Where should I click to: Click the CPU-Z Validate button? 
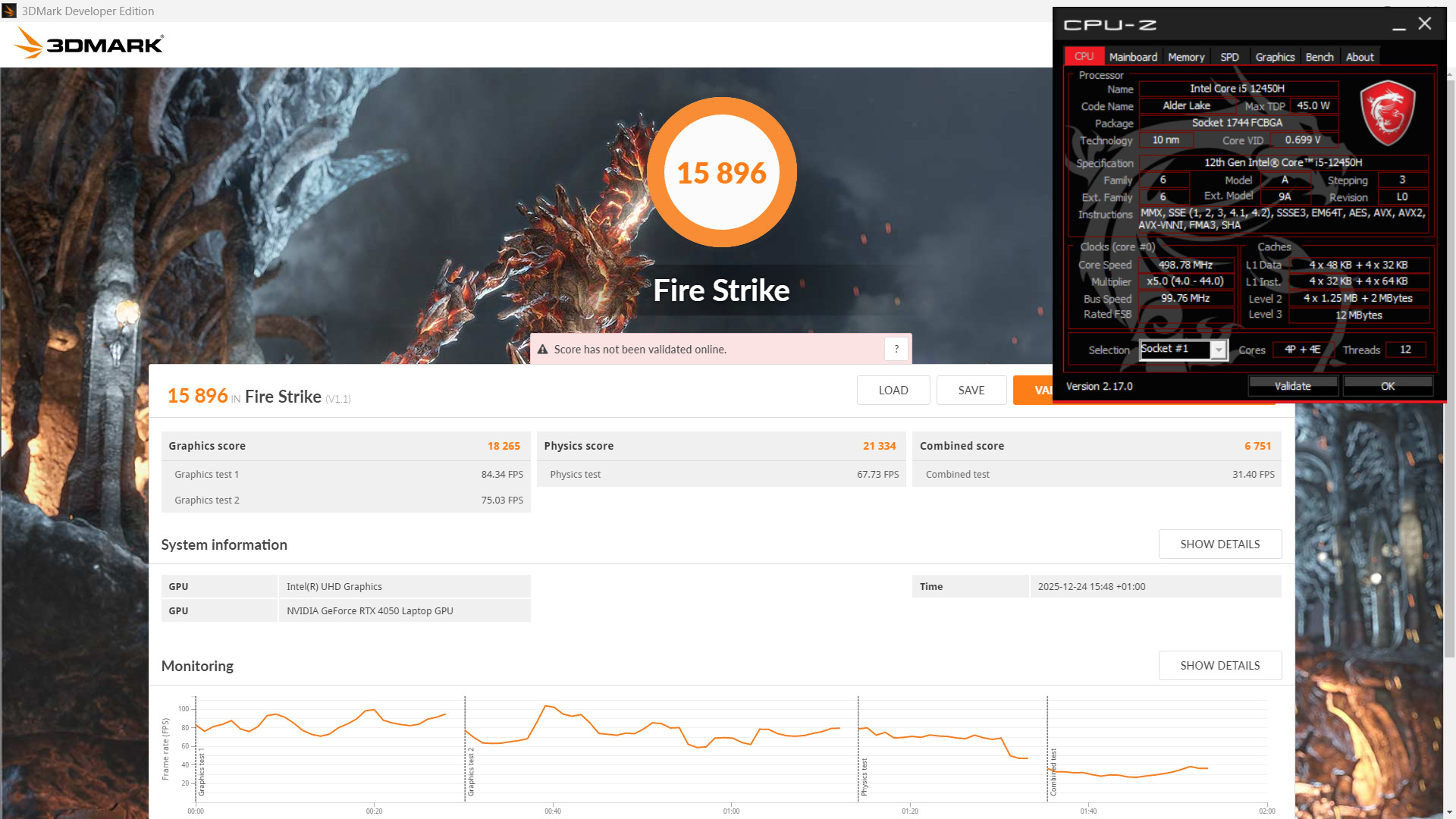click(1292, 386)
